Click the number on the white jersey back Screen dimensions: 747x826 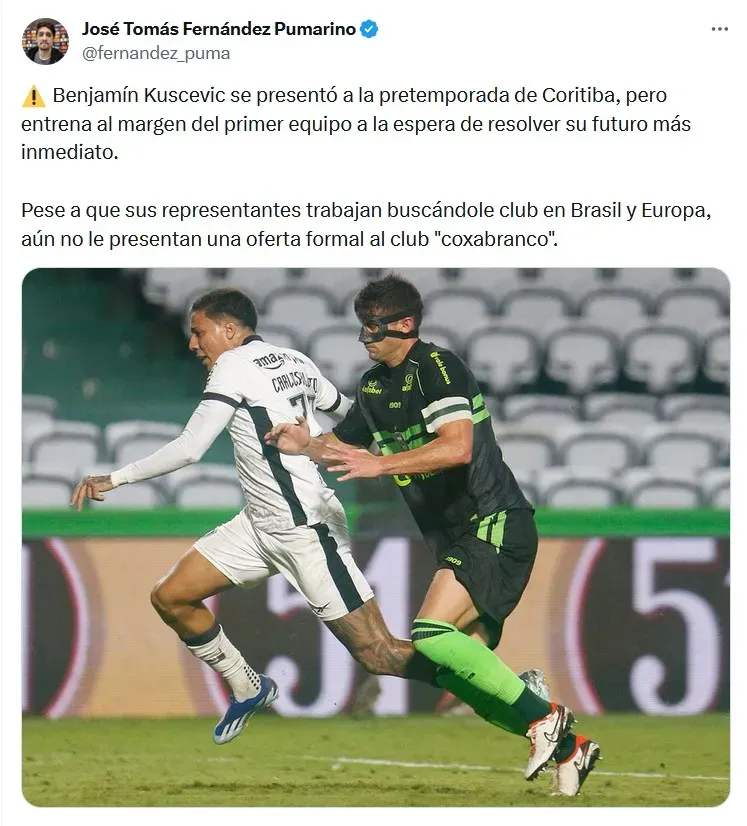302,406
